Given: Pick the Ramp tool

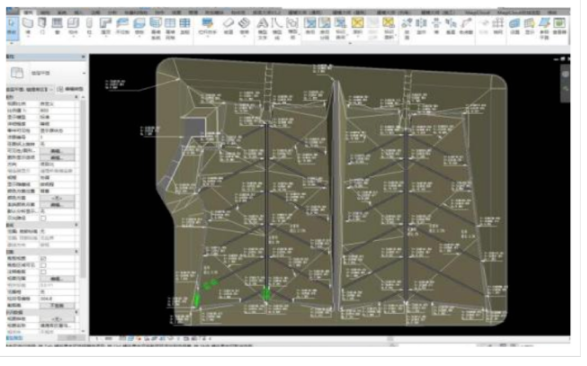Looking at the screenshot, I should tap(228, 26).
